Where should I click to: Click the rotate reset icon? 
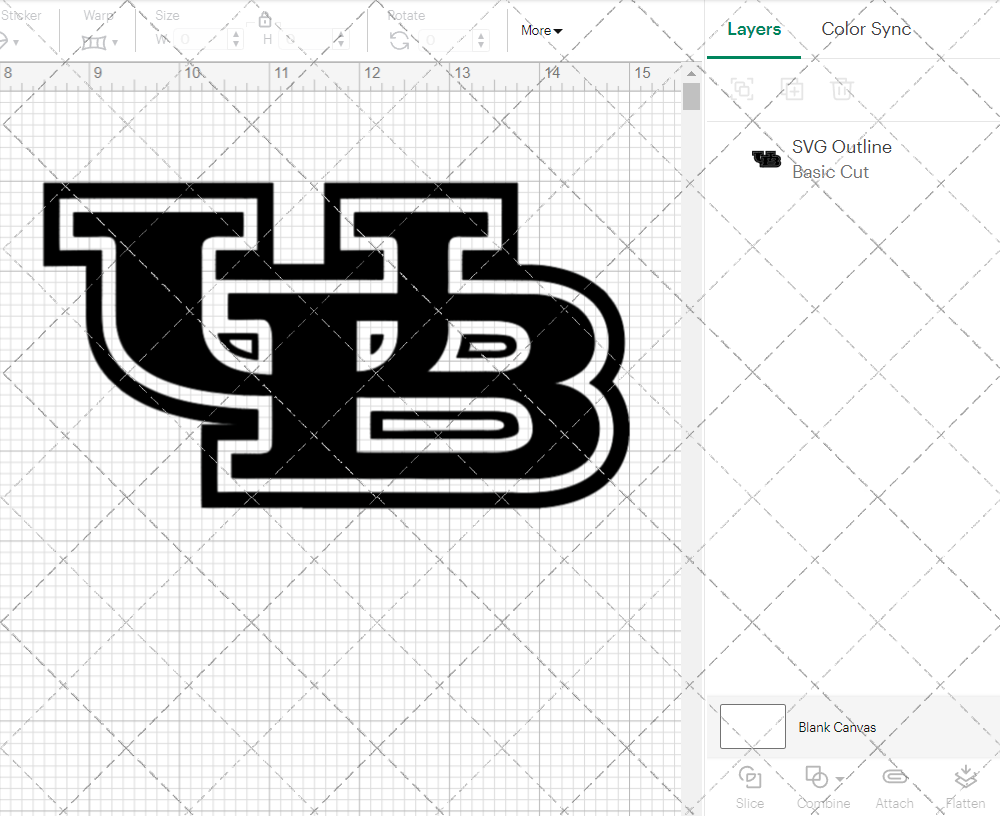[x=399, y=38]
